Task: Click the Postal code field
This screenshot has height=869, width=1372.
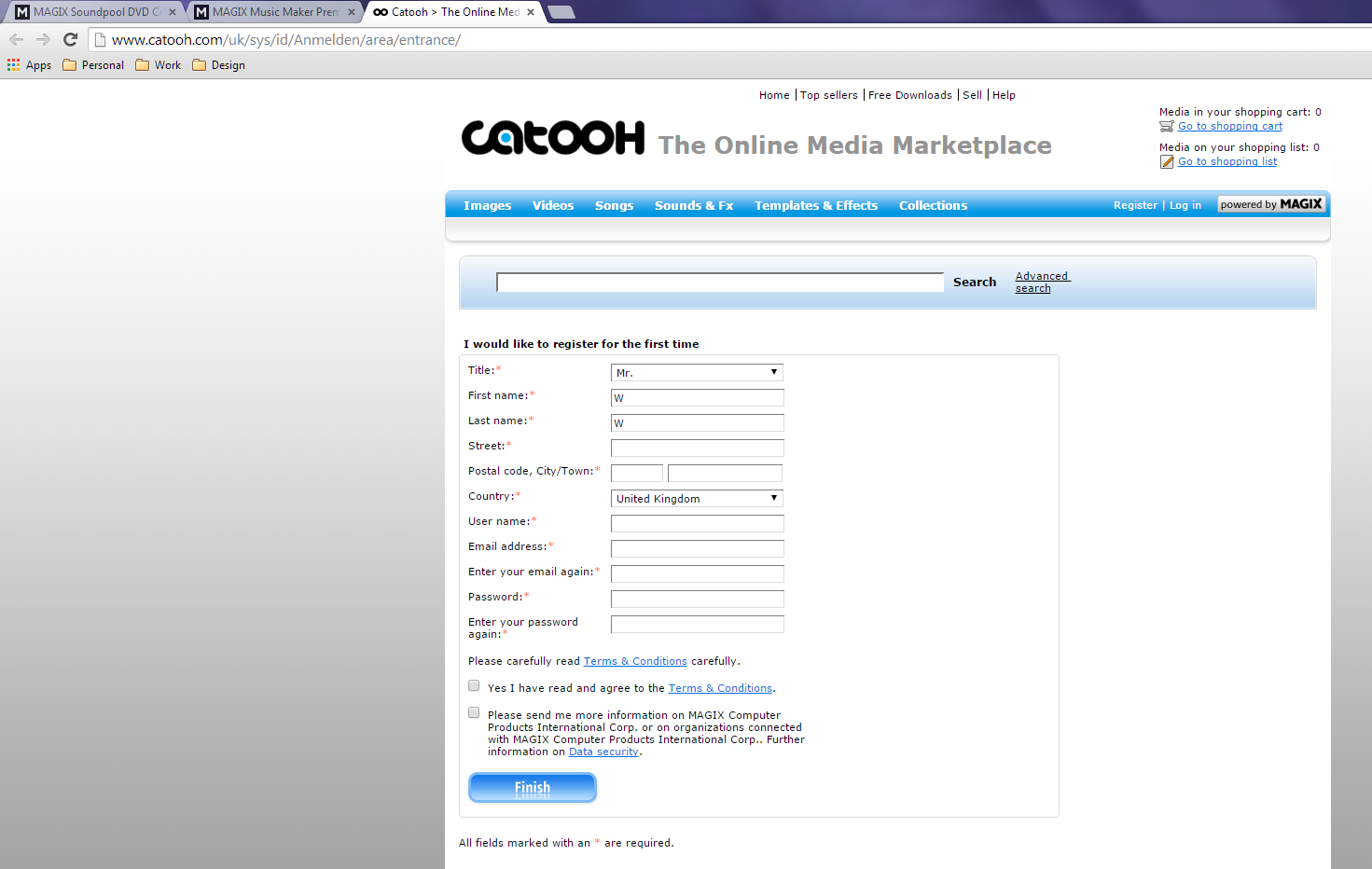Action: click(637, 473)
